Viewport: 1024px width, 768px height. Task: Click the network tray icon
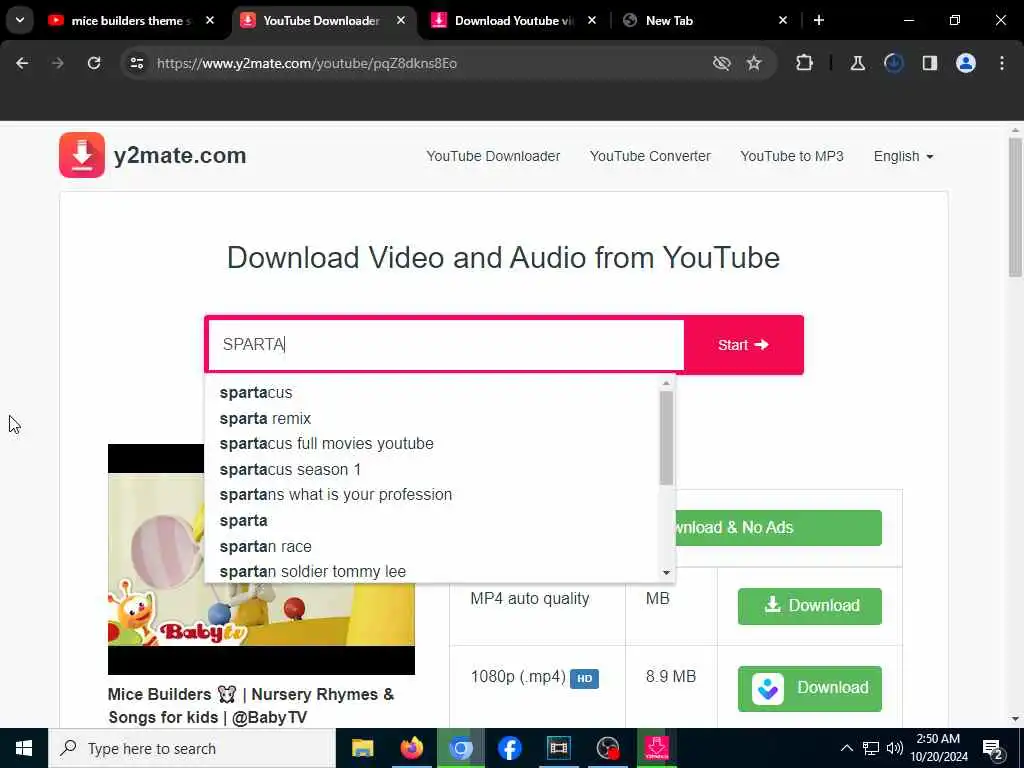pyautogui.click(x=871, y=748)
